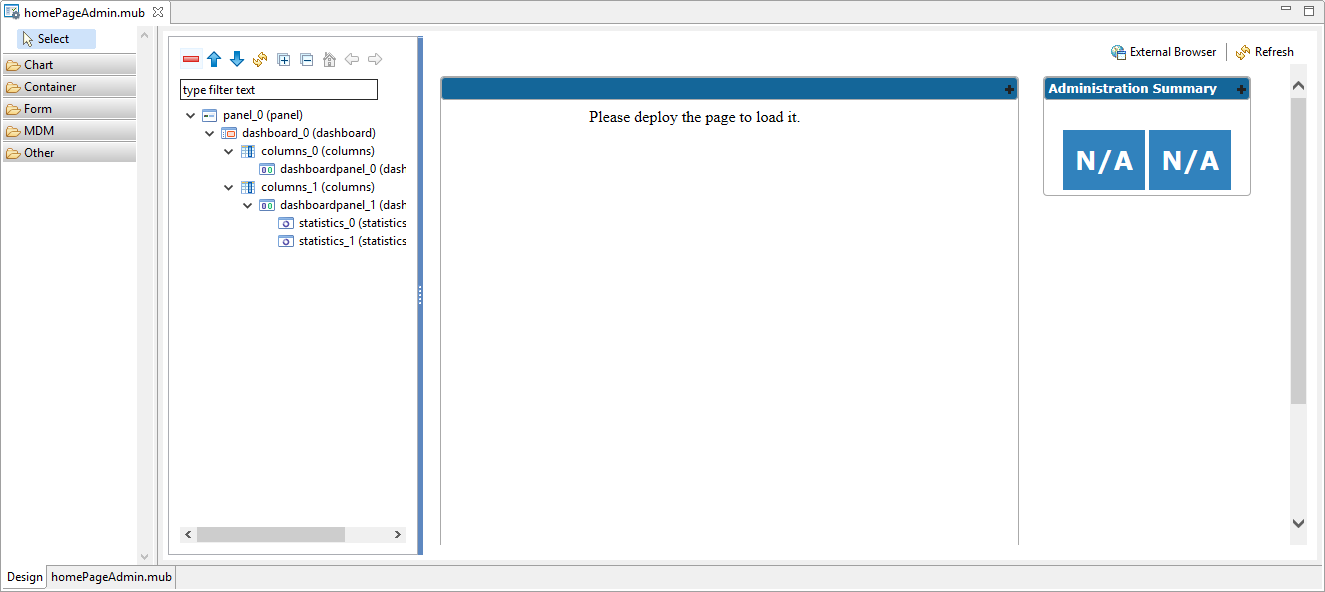The image size is (1325, 592).
Task: Go home in the outline tree
Action: [329, 59]
